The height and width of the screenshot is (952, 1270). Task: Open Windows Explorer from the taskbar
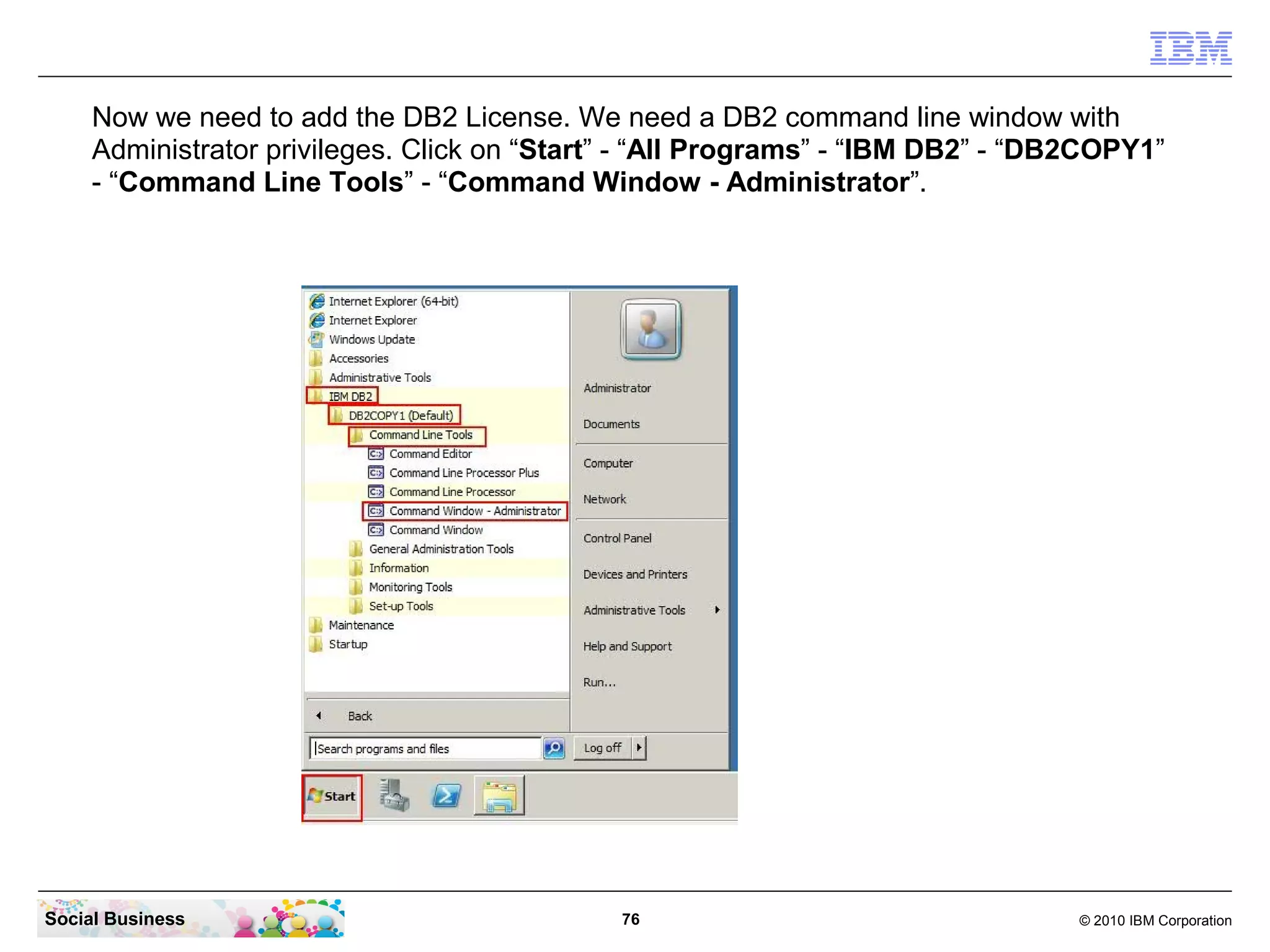[x=499, y=795]
